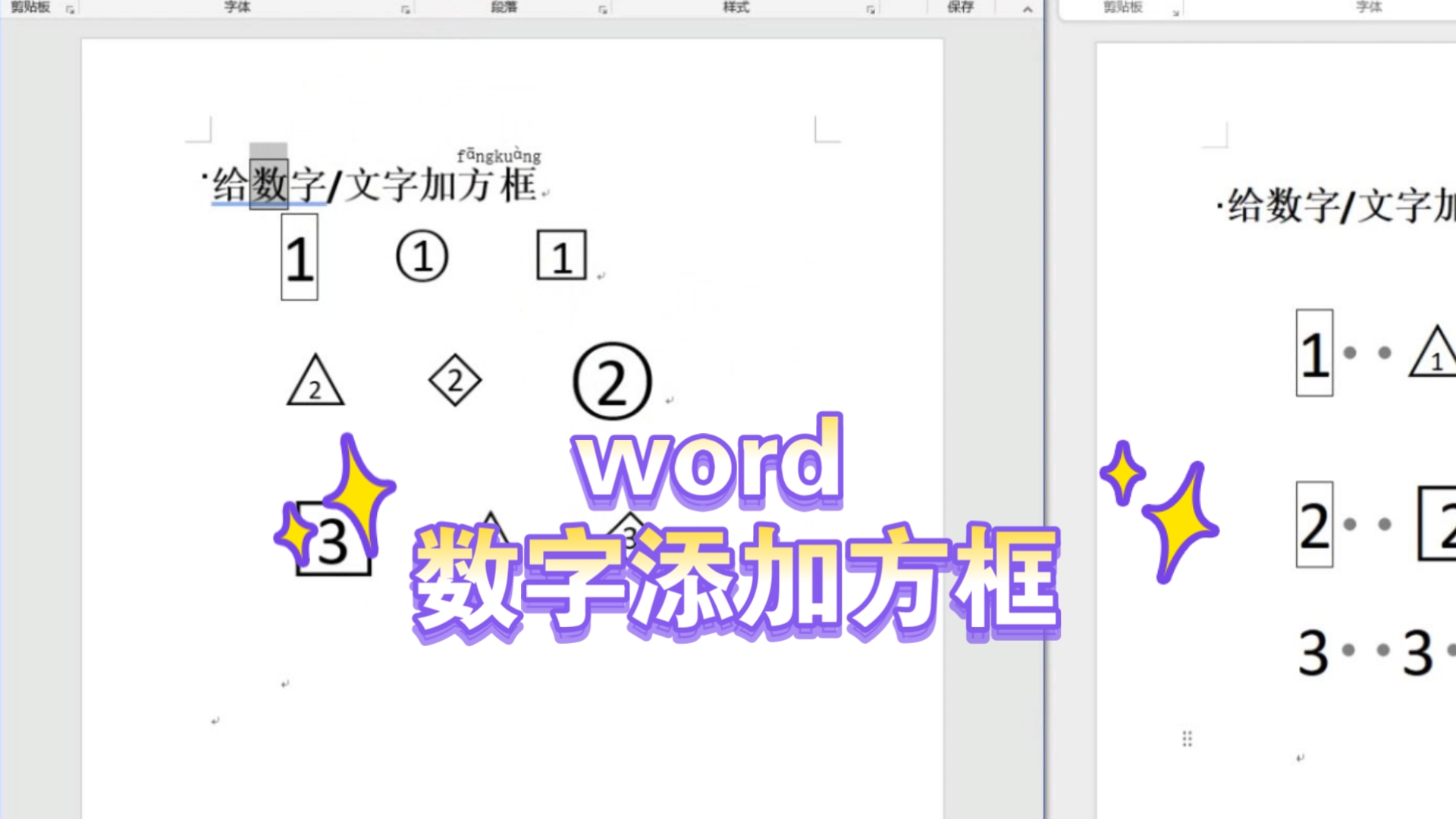The image size is (1456, 819).
Task: Click boxed number 2 in right document
Action: pos(1314,525)
